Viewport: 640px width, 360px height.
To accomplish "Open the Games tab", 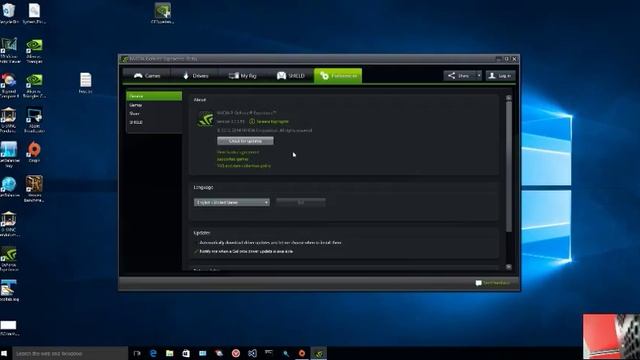I will point(147,76).
